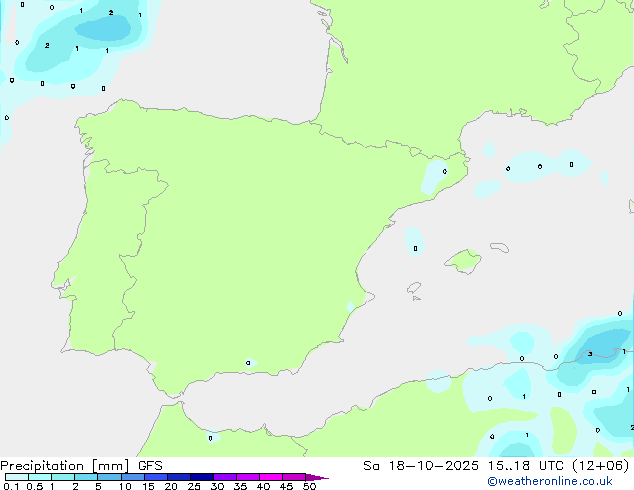Click Ibiza island outline on the map
This screenshot has height=490, width=634.
click(x=414, y=288)
